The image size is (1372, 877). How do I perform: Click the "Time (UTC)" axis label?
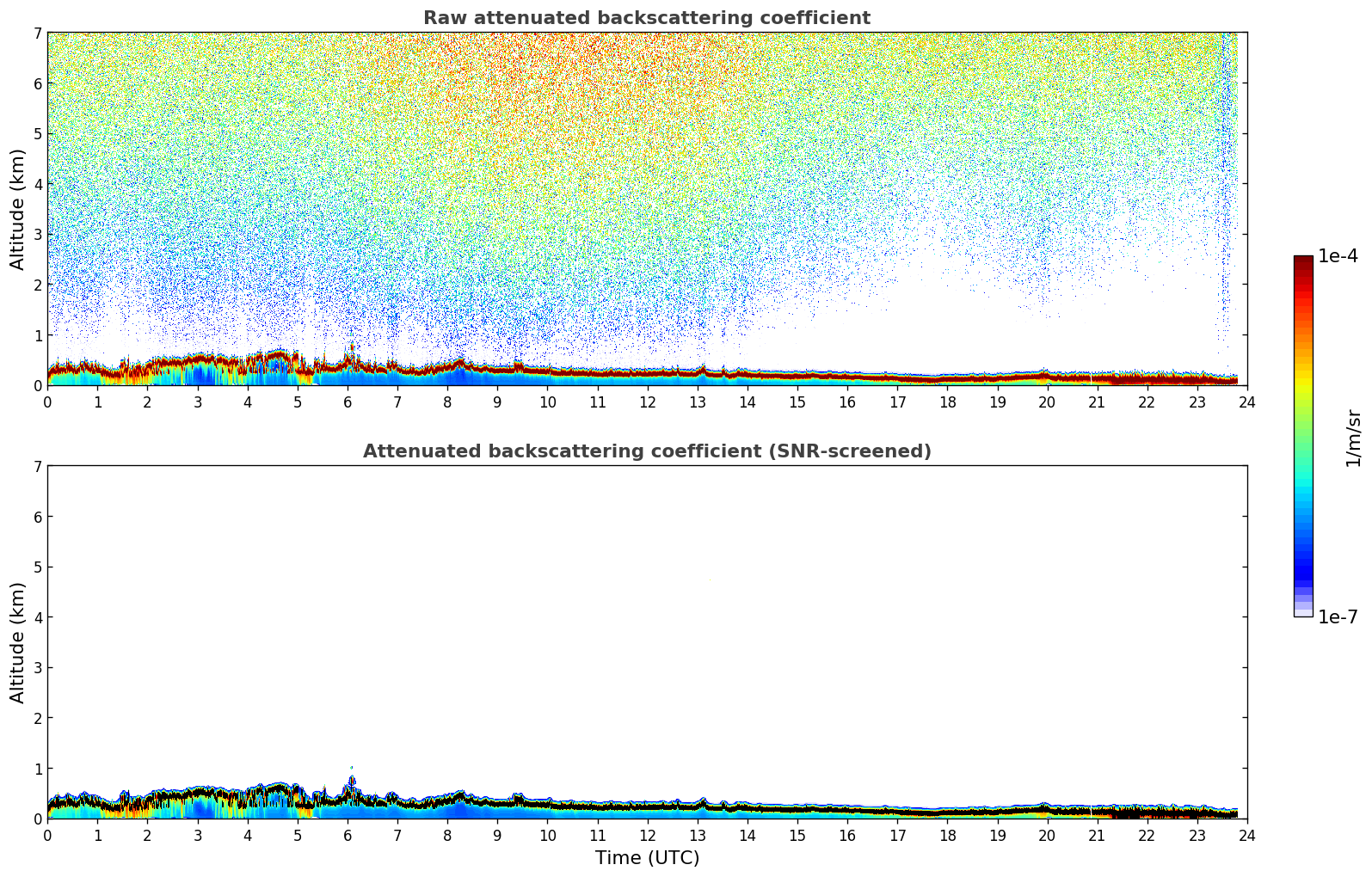647,858
